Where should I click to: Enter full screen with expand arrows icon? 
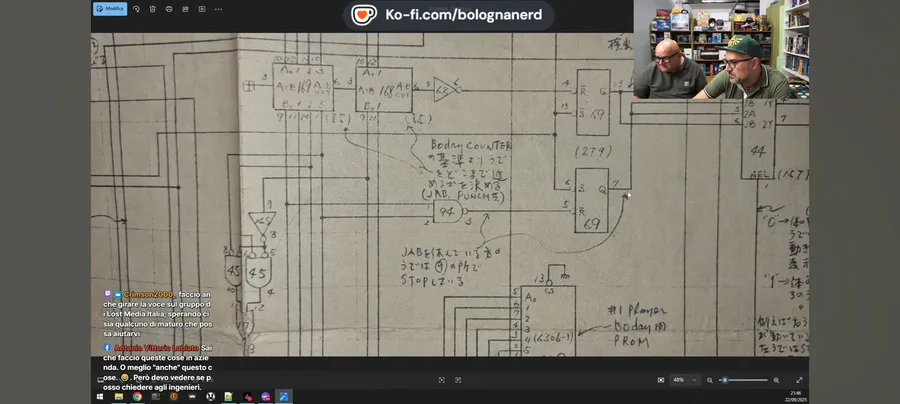coord(799,380)
